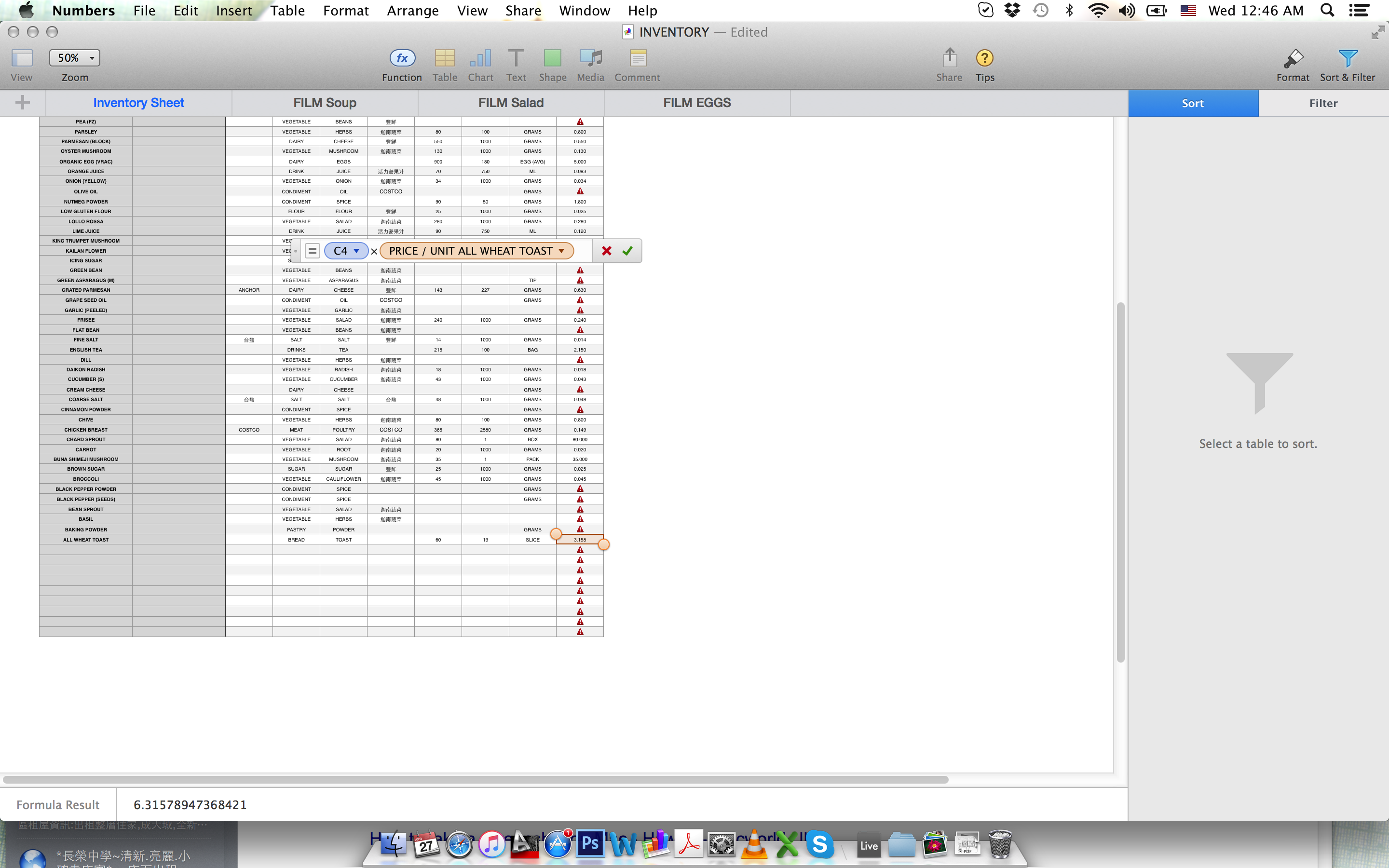Open the Tips question mark icon
Viewport: 1389px width, 868px height.
click(x=984, y=58)
